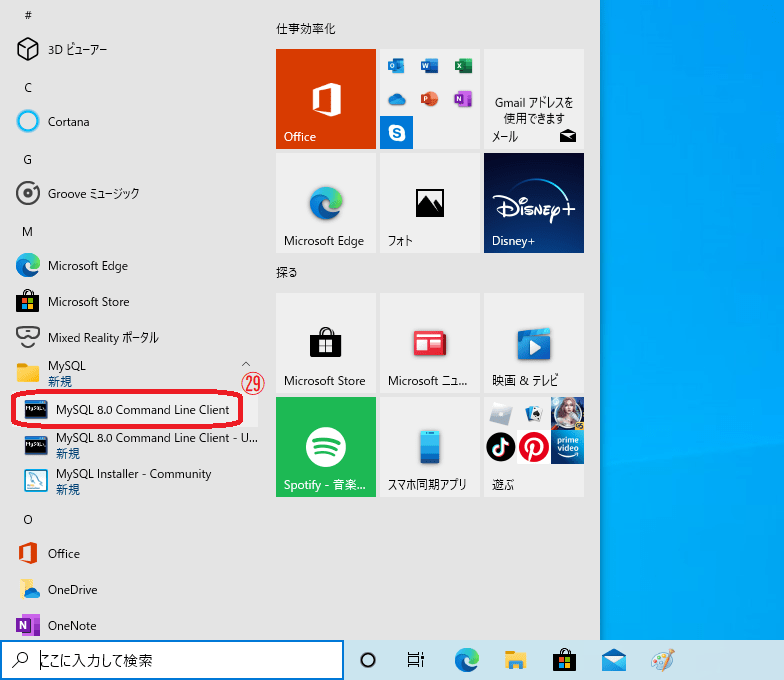Image resolution: width=784 pixels, height=680 pixels.
Task: Open Solitaire cards icon in 遊ぶ tile
Action: pyautogui.click(x=534, y=414)
